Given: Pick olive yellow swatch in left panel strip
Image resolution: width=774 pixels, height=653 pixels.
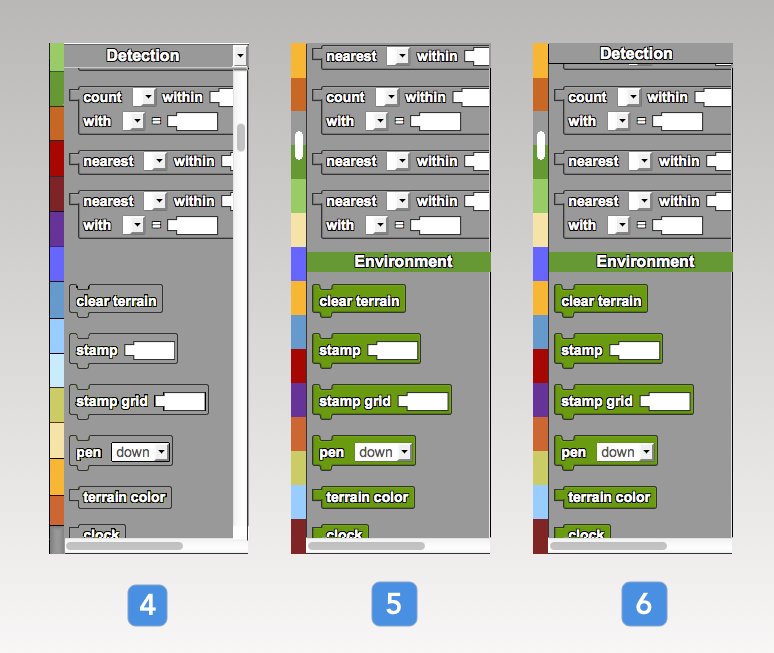Looking at the screenshot, I should coord(57,405).
